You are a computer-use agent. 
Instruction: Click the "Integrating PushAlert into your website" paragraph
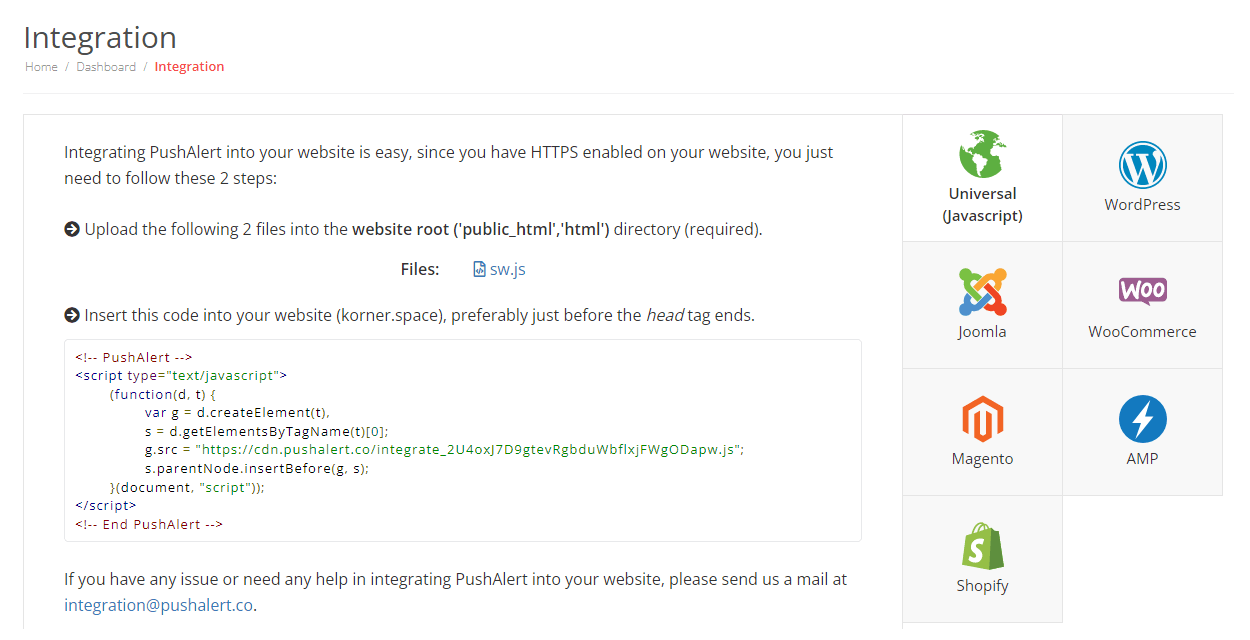coord(449,165)
